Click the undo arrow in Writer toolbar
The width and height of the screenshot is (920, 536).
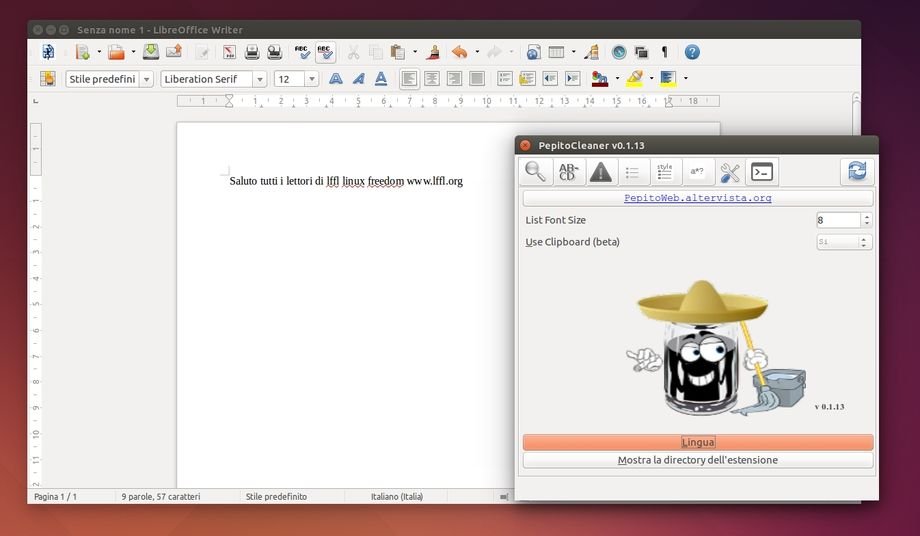pyautogui.click(x=459, y=52)
